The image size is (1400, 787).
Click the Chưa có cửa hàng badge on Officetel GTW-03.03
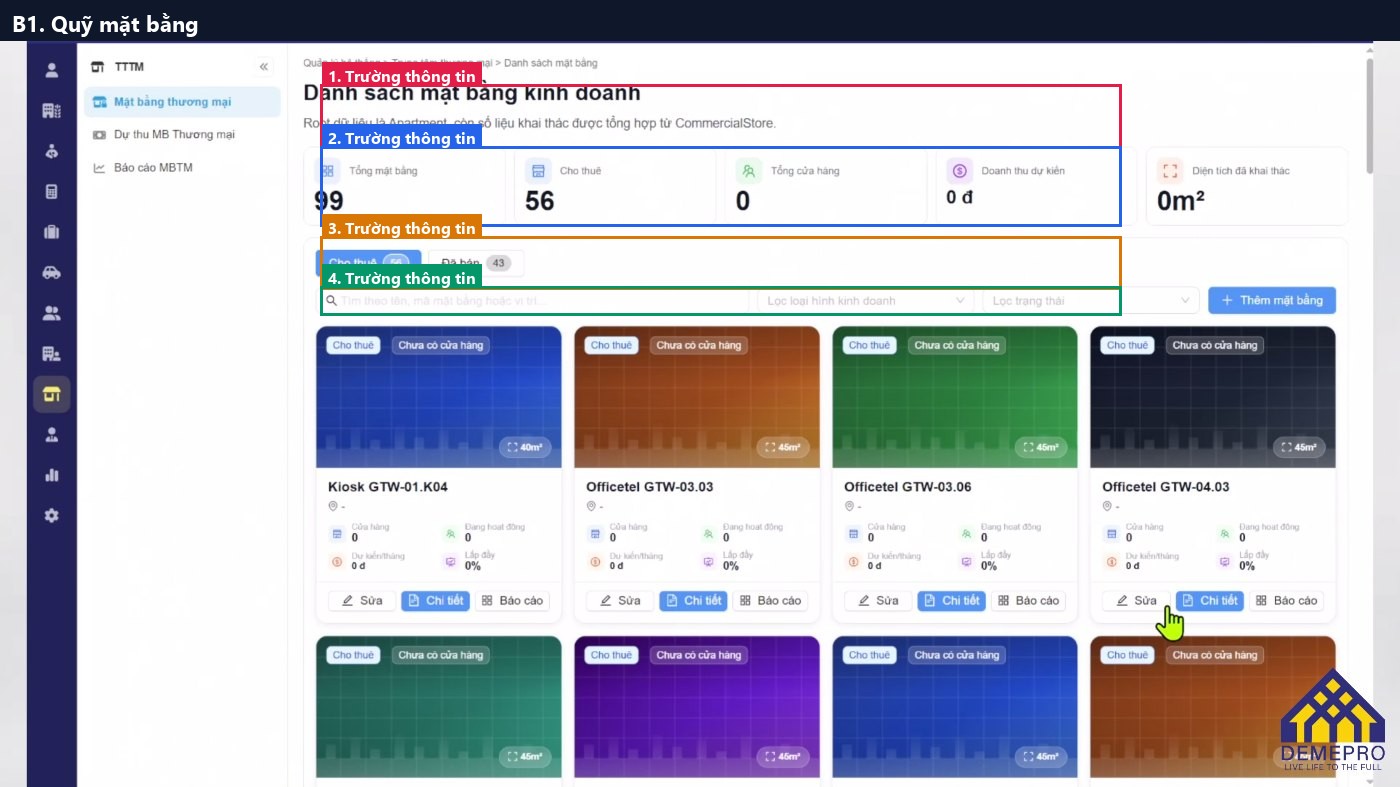pos(699,345)
